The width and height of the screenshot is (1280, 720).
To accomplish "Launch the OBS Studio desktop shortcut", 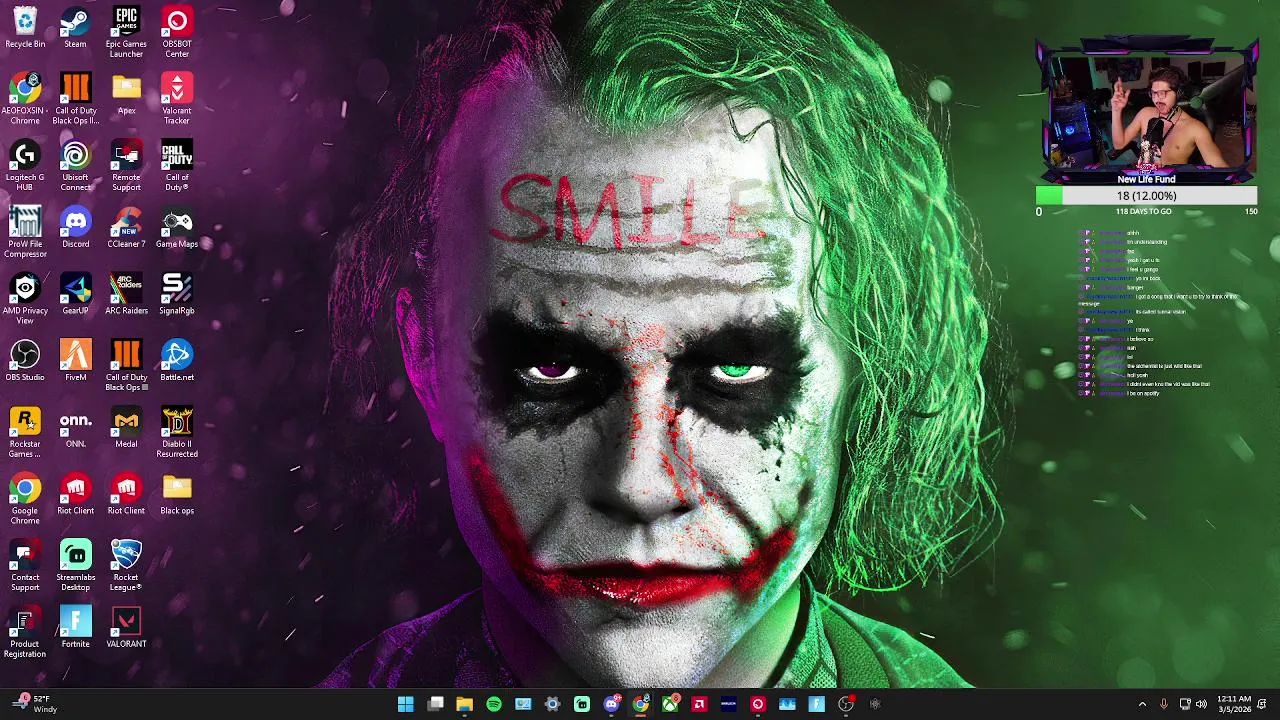I will (25, 361).
